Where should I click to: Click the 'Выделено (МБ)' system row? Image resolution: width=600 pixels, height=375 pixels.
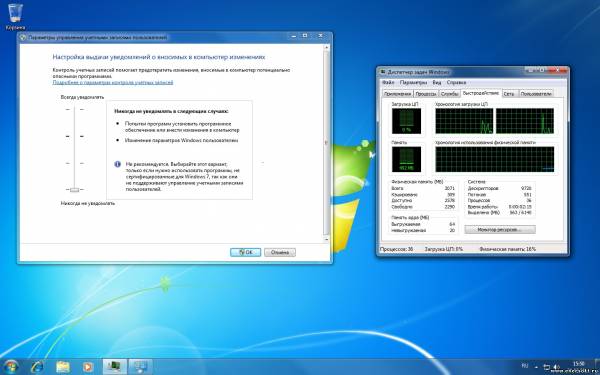499,212
